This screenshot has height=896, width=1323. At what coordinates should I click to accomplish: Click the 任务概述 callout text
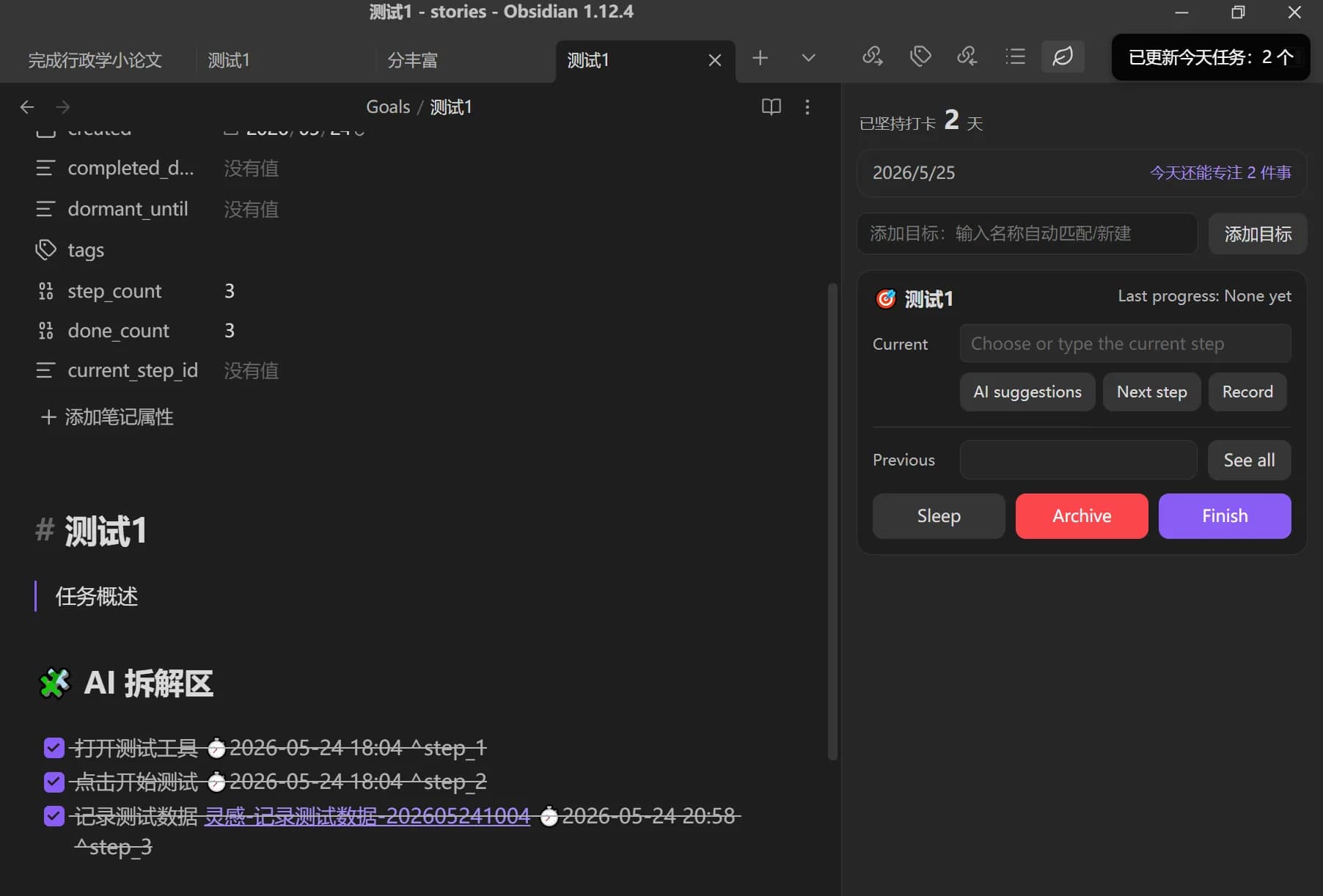coord(96,596)
